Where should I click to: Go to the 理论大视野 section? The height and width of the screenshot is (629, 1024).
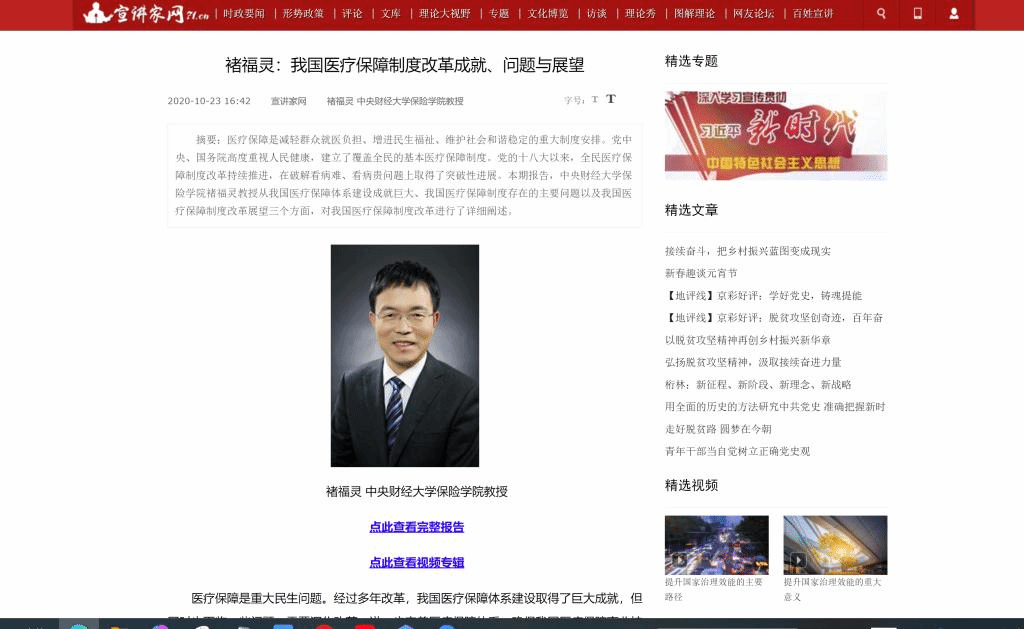point(443,14)
